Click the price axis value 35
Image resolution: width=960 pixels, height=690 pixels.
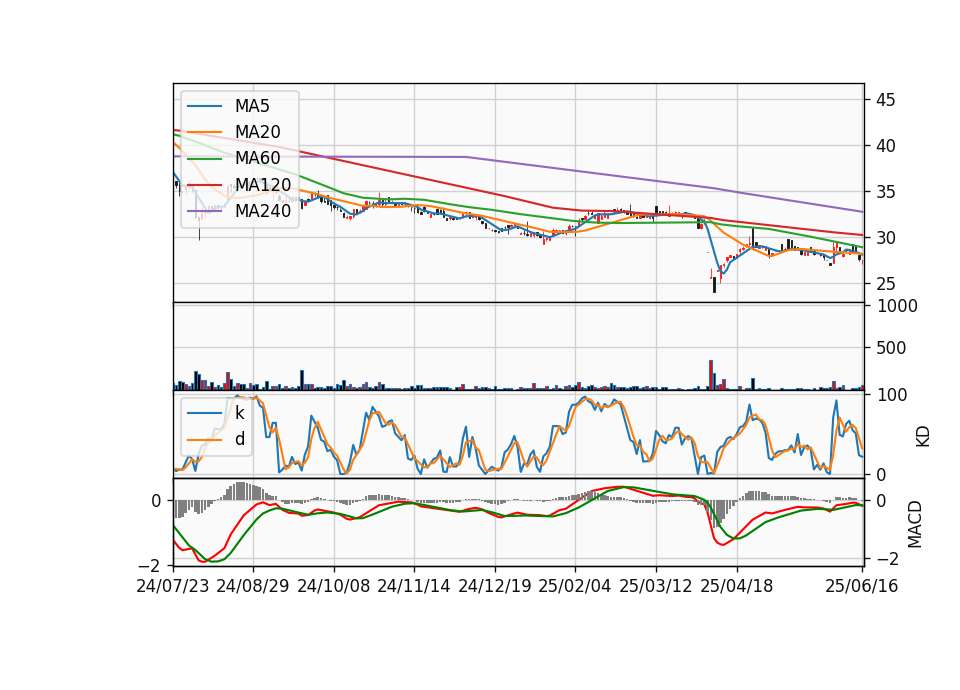[x=886, y=192]
